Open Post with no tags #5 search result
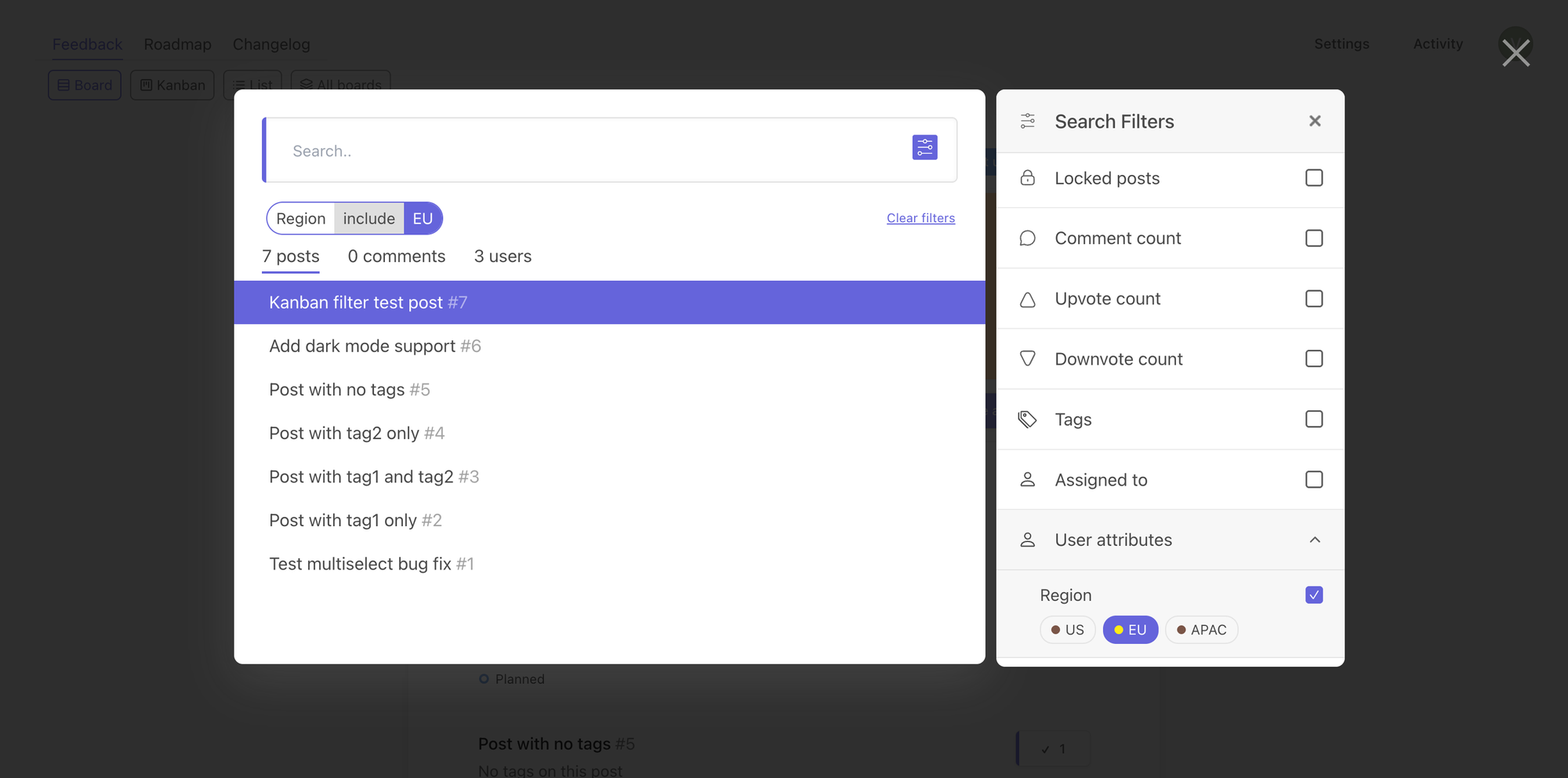 [609, 390]
